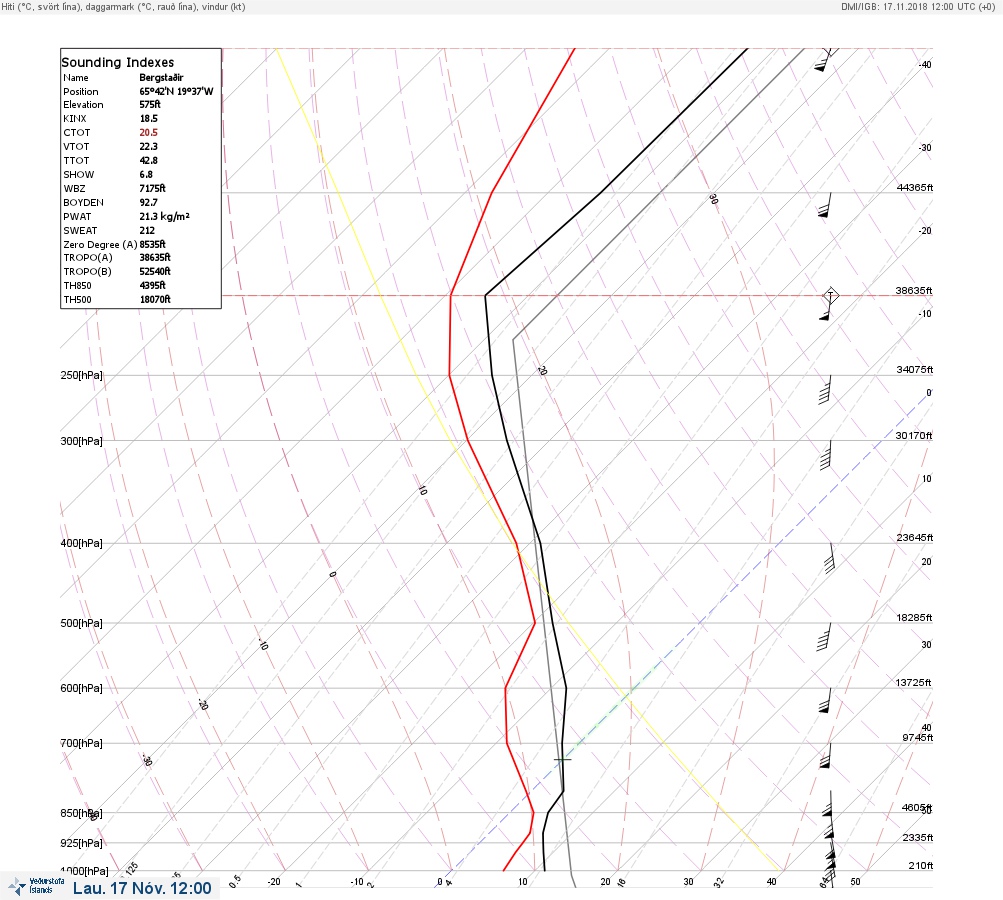Click the Veðurstofa Íslands logo
This screenshot has width=1003, height=900.
(36, 886)
